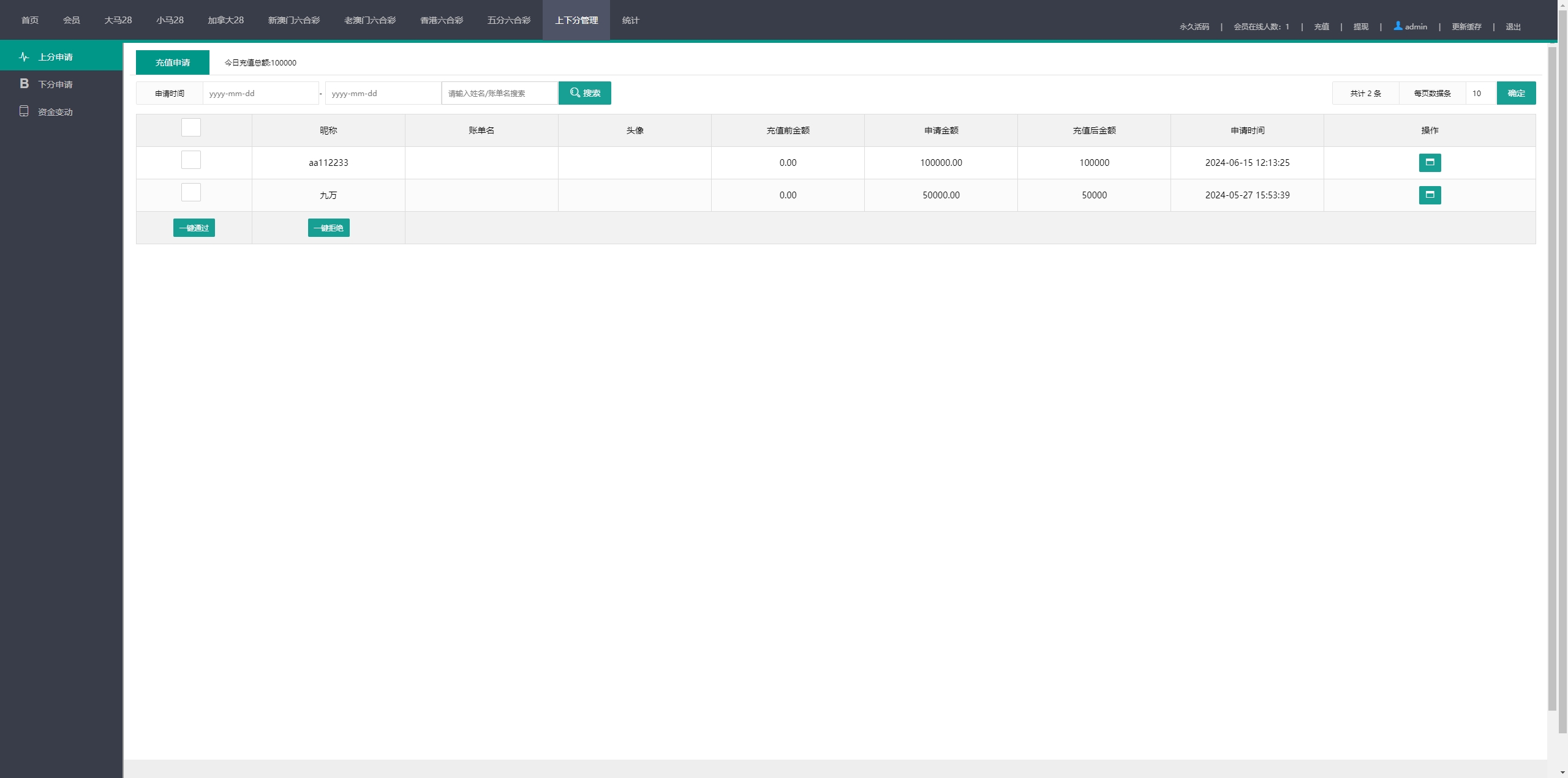Click the 上分申请 pulse icon in sidebar
The image size is (1568, 778).
(x=24, y=57)
